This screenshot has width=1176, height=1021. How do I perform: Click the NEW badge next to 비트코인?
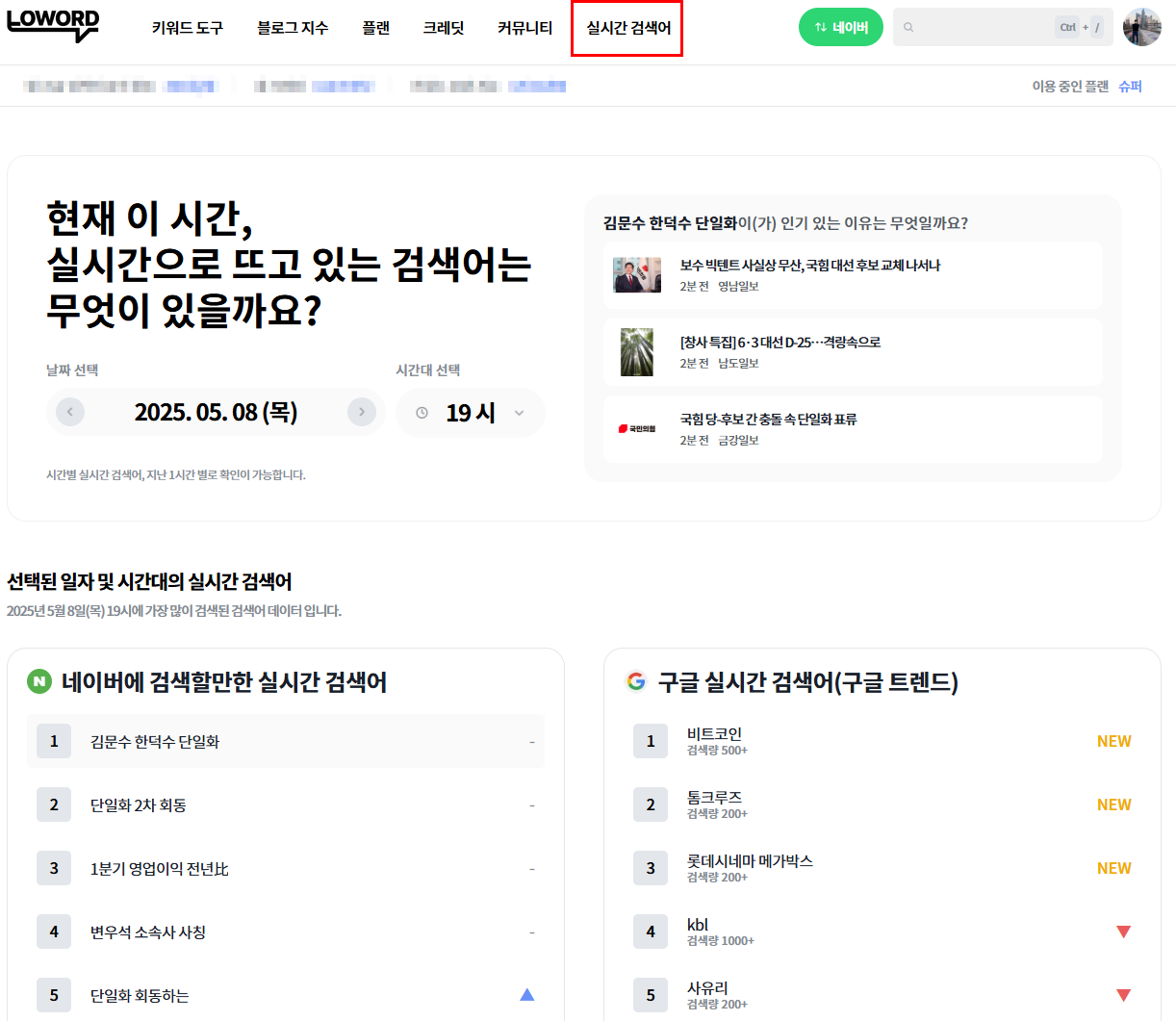pyautogui.click(x=1113, y=741)
